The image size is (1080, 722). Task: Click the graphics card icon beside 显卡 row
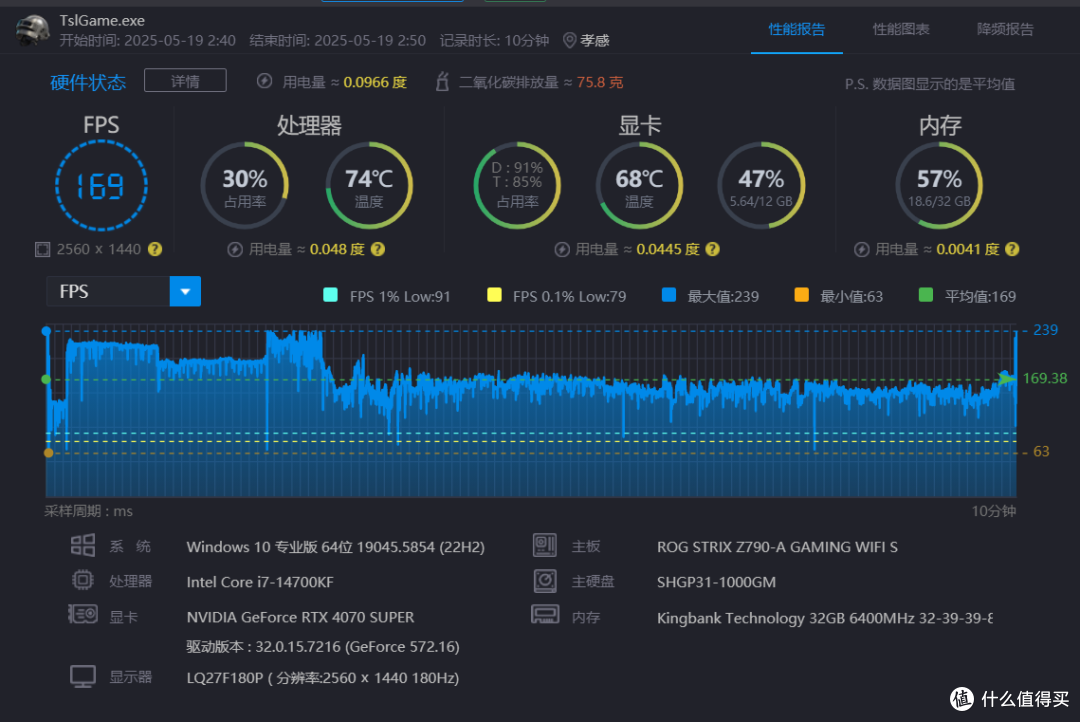click(x=83, y=614)
